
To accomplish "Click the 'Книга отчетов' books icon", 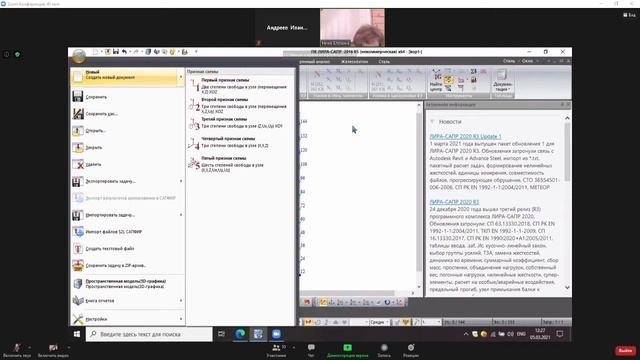I will click(78, 300).
